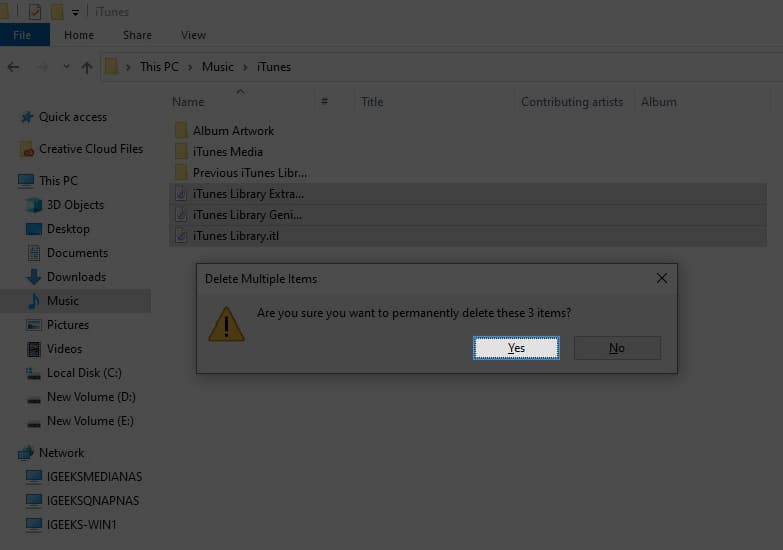The height and width of the screenshot is (550, 783).
Task: Click Music in the address path
Action: [x=218, y=67]
